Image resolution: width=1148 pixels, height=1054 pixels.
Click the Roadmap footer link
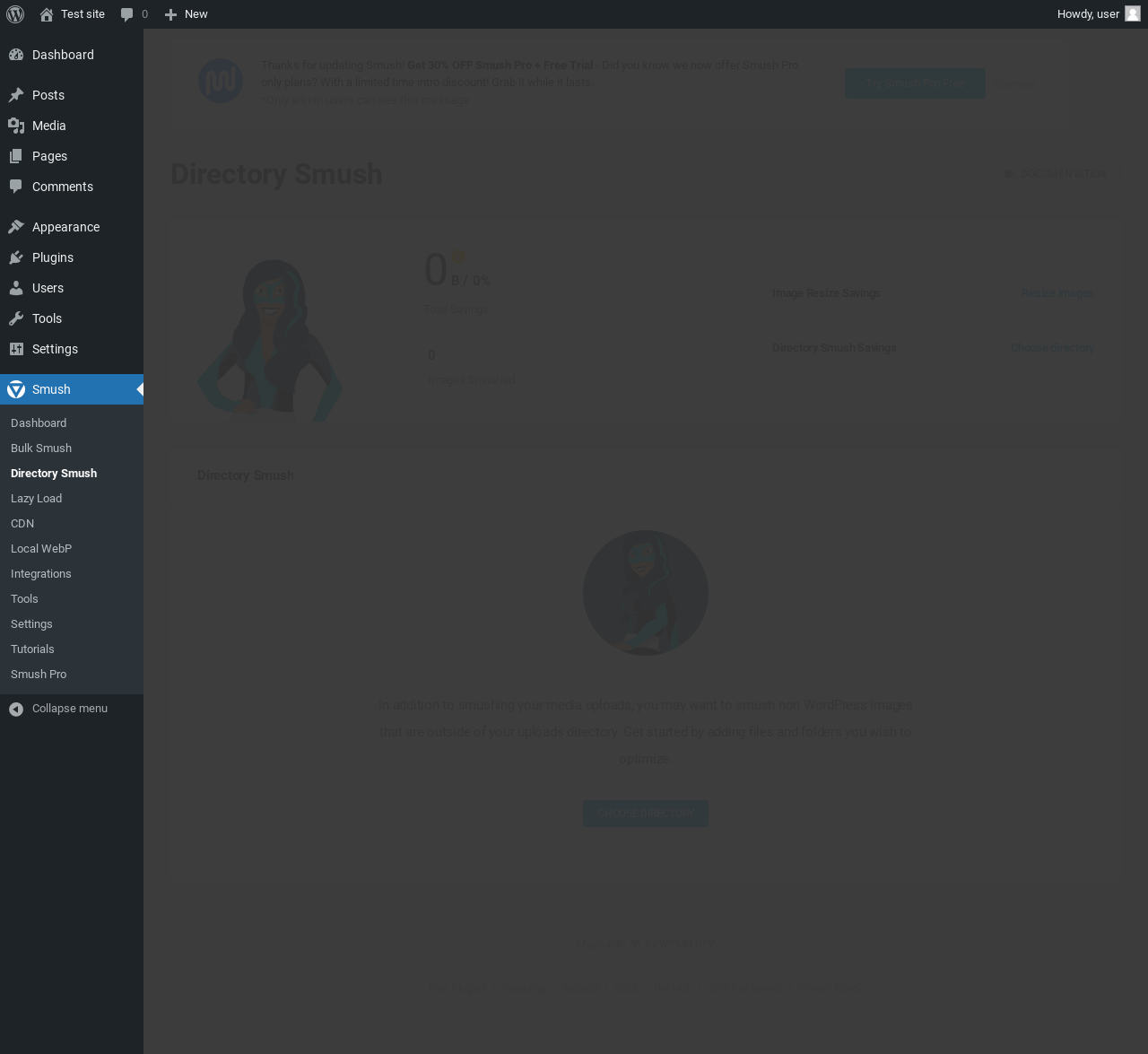point(525,989)
